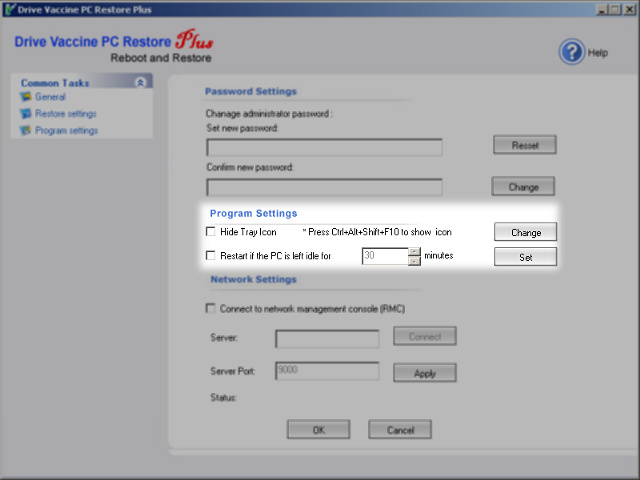Enable Connect to network management console
This screenshot has width=640, height=480.
211,308
